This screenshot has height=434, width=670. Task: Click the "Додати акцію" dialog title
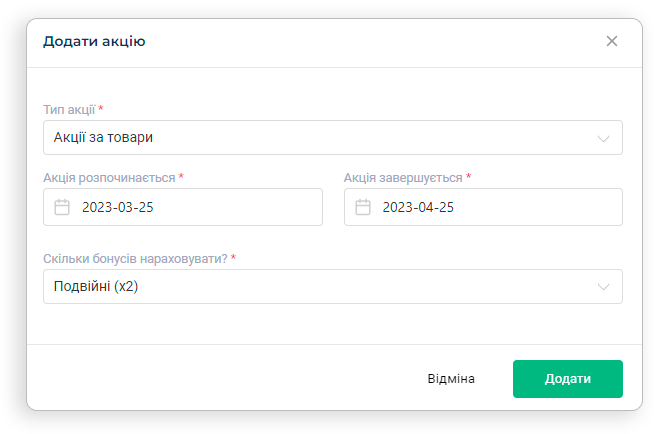pyautogui.click(x=94, y=41)
